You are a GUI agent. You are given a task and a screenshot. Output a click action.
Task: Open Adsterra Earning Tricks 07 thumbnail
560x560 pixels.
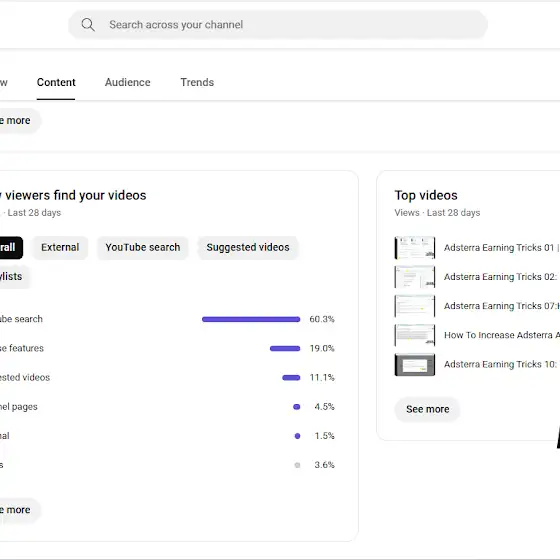pyautogui.click(x=415, y=306)
